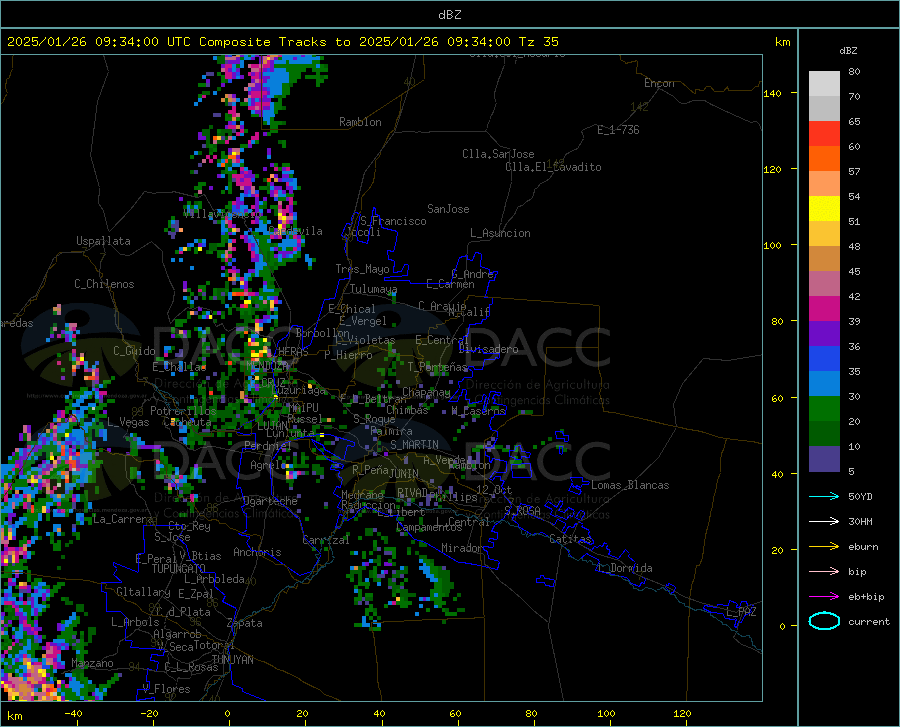The image size is (900, 727).
Task: Click the 'L_Vegas' map label
Action: tap(128, 422)
